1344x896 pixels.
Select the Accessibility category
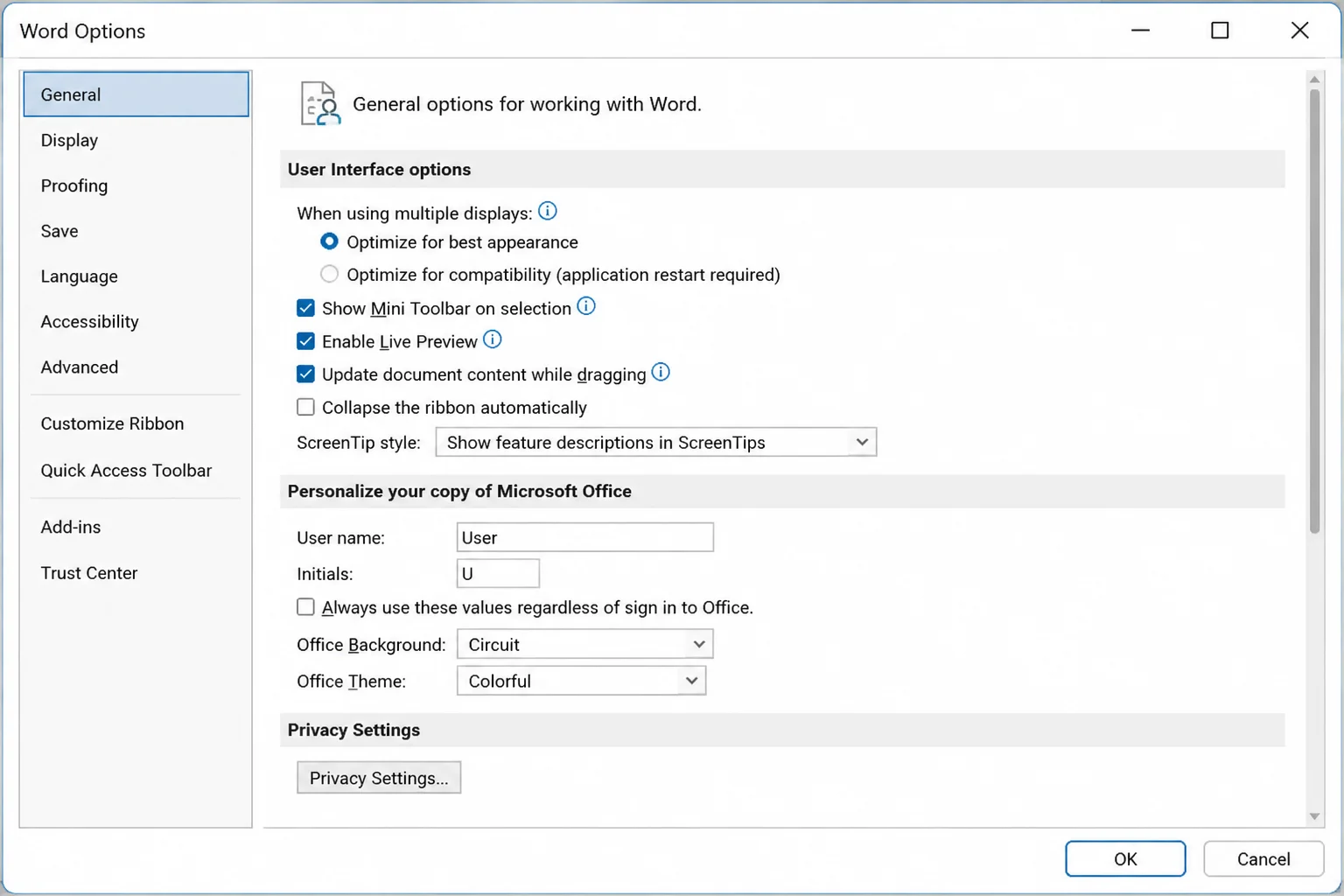(136, 322)
